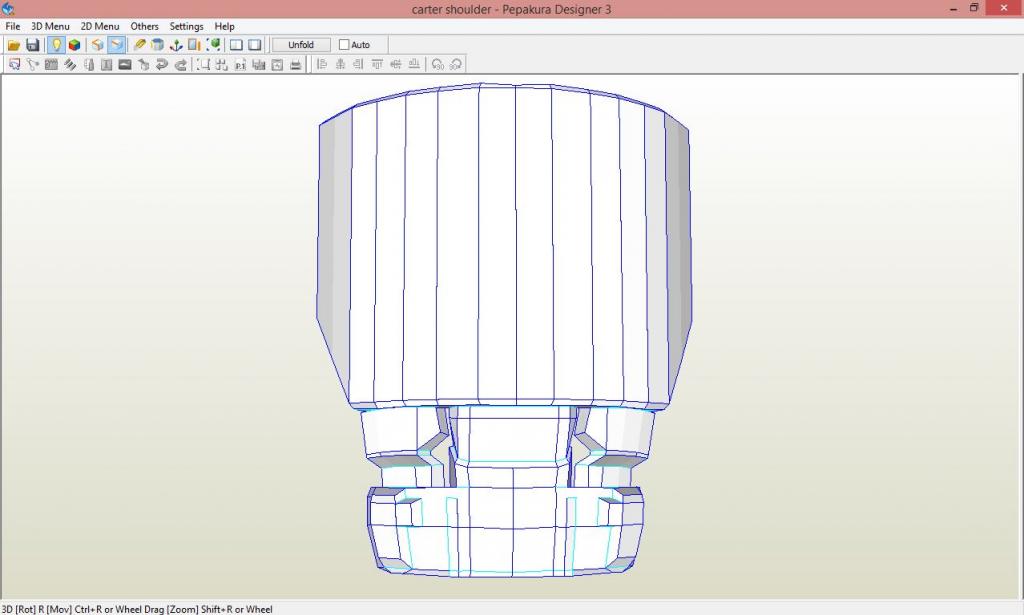
Task: Minimize the Pepakura Designer window
Action: click(x=954, y=8)
